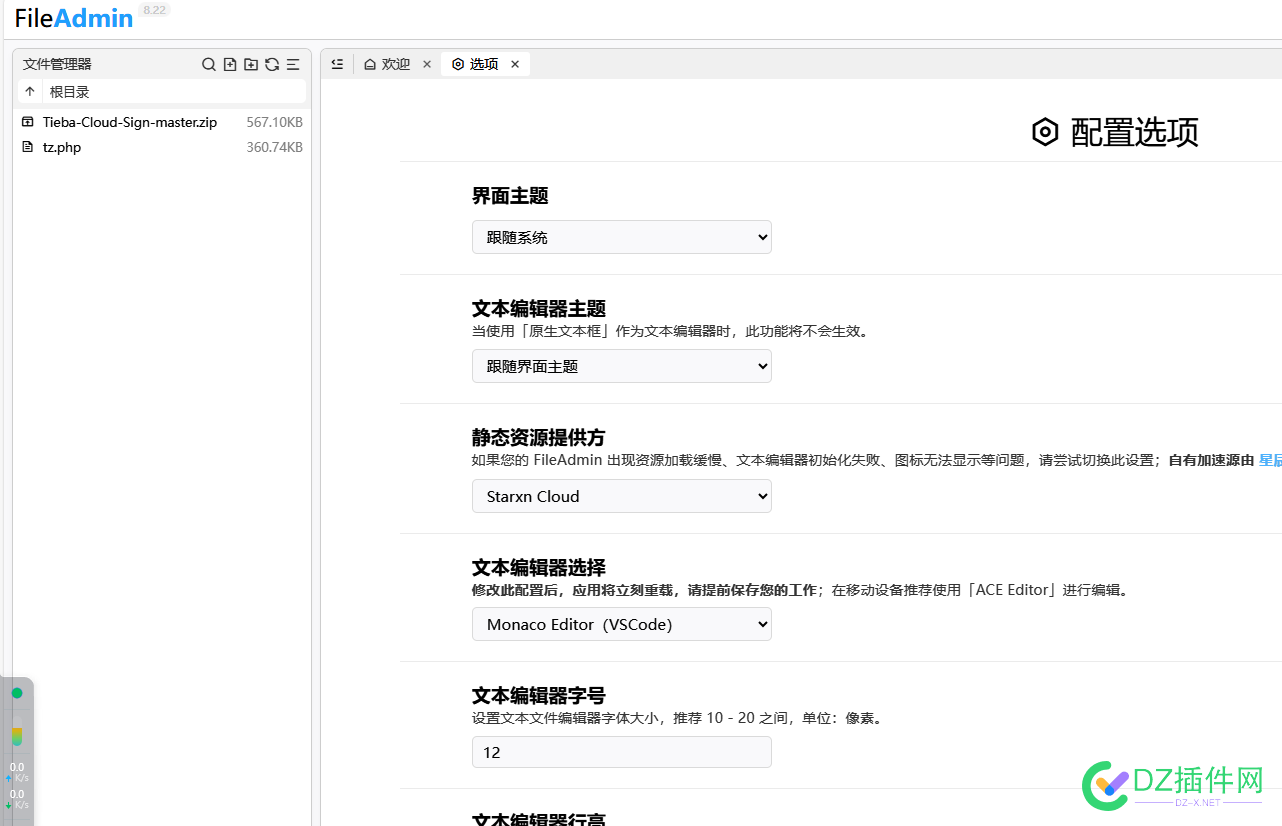Click the 星辰 link text
Viewport: 1282px width, 826px height.
pyautogui.click(x=1270, y=460)
